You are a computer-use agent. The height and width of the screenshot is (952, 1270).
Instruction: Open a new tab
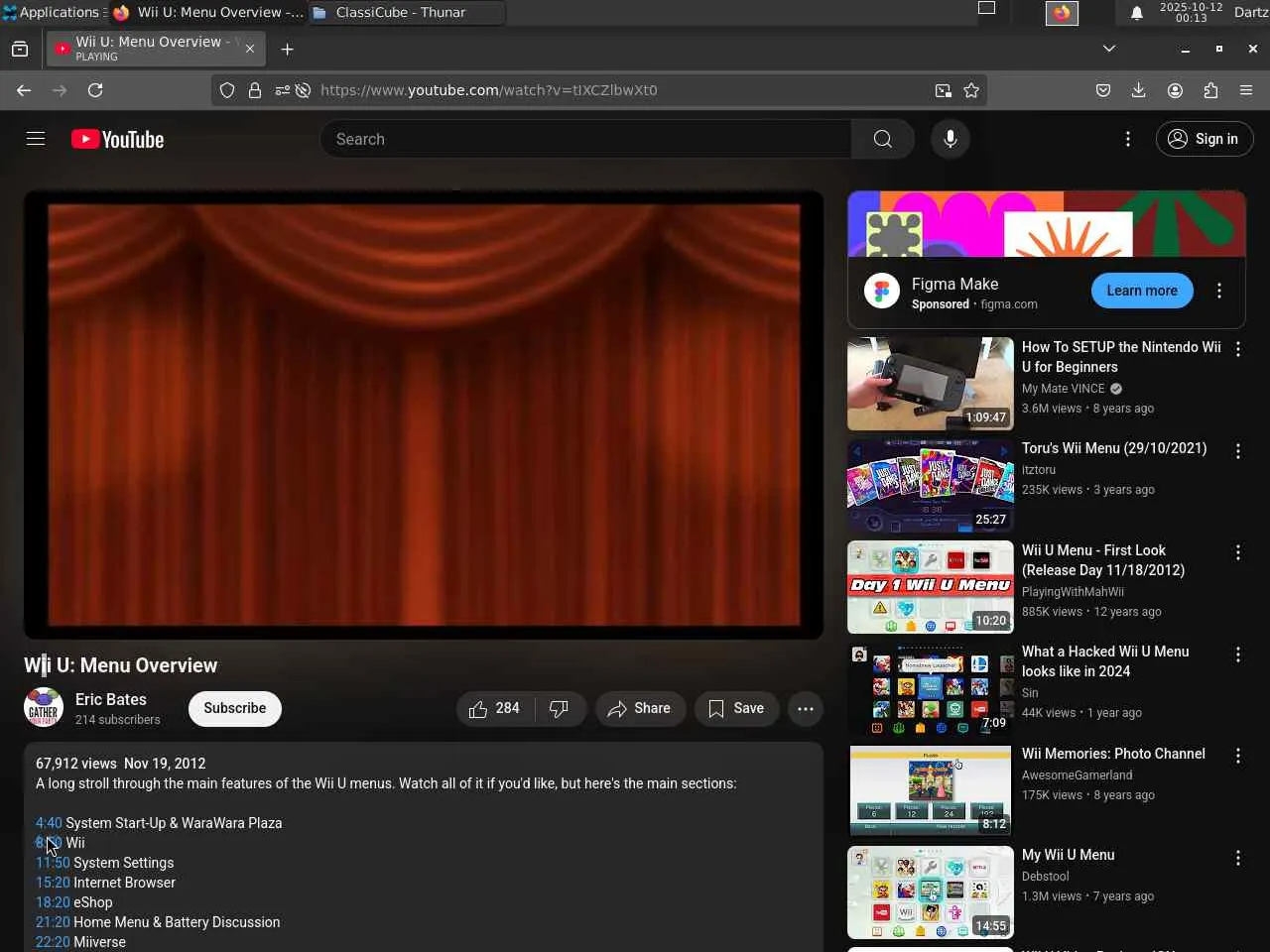288,49
